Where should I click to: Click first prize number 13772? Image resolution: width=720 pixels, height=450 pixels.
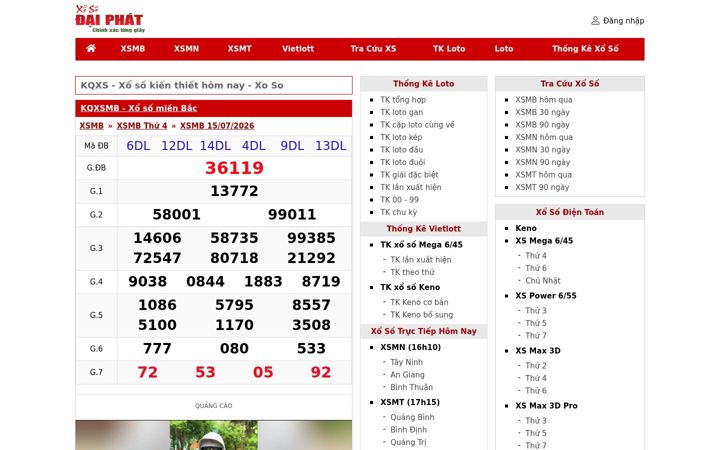pyautogui.click(x=234, y=191)
